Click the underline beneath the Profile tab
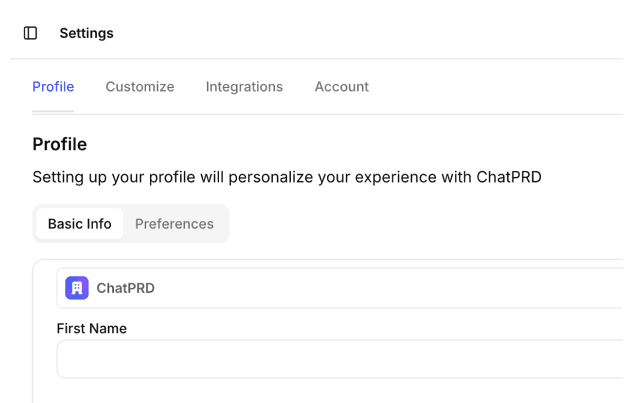The width and height of the screenshot is (624, 403). pos(53,111)
